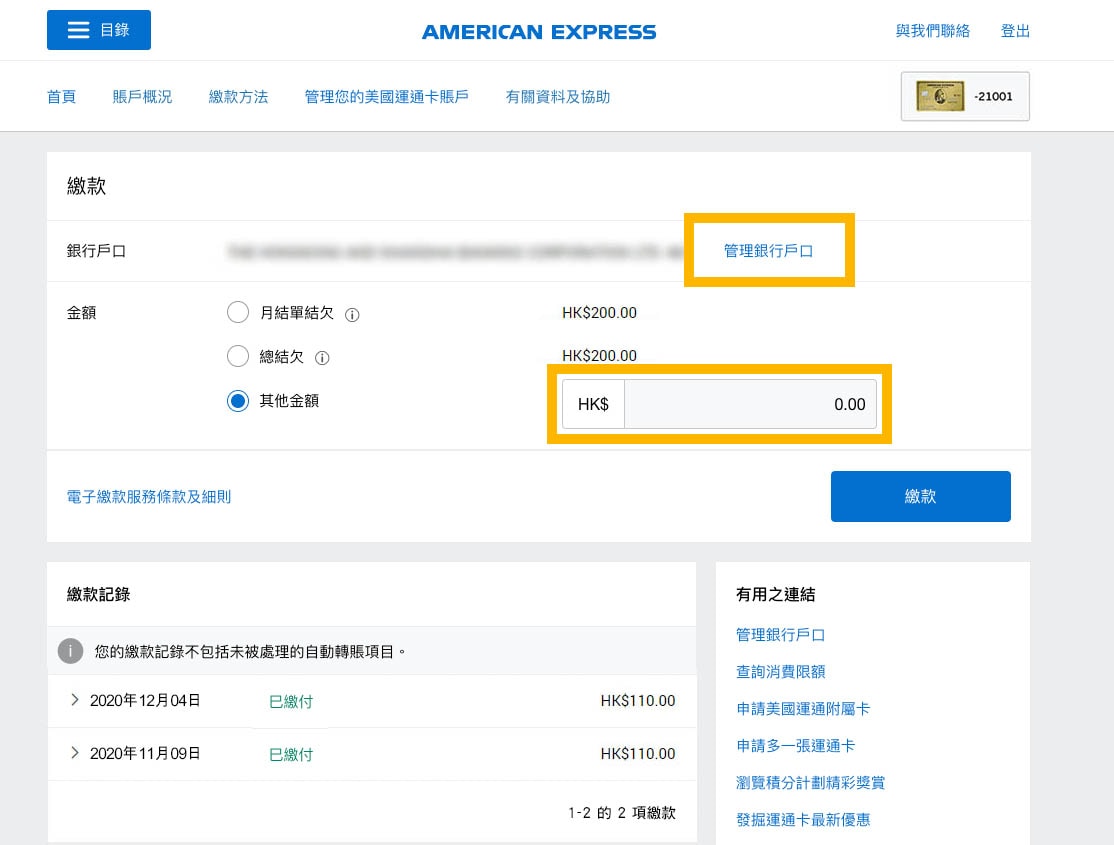This screenshot has width=1114, height=845.
Task: Open 電子繳款服務條款及細則 link
Action: click(x=149, y=496)
